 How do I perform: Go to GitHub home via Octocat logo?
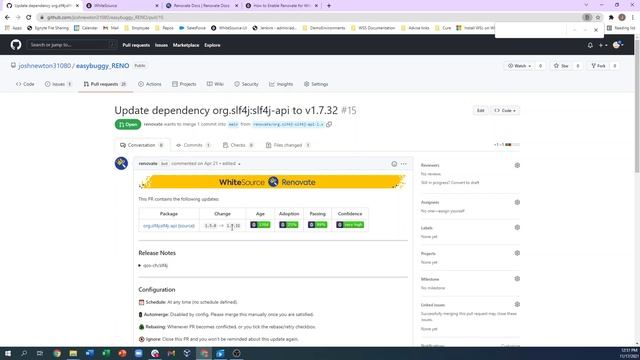click(16, 45)
